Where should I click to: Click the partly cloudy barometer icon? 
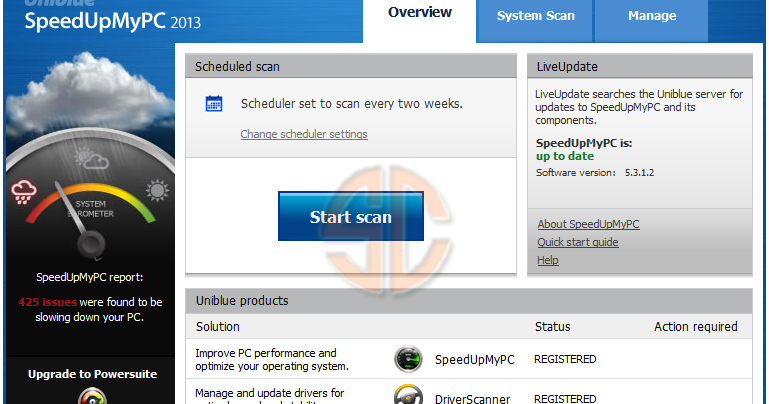tap(92, 159)
